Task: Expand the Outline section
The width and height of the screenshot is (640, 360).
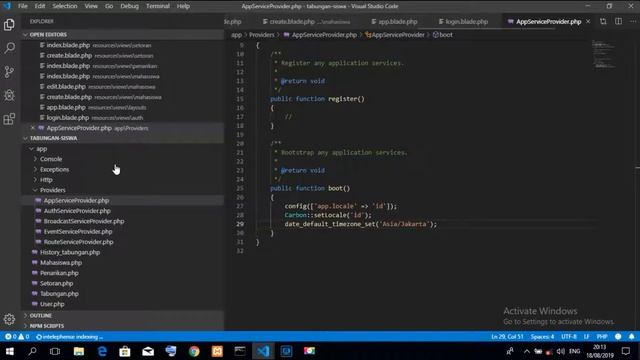Action: [x=122, y=316]
